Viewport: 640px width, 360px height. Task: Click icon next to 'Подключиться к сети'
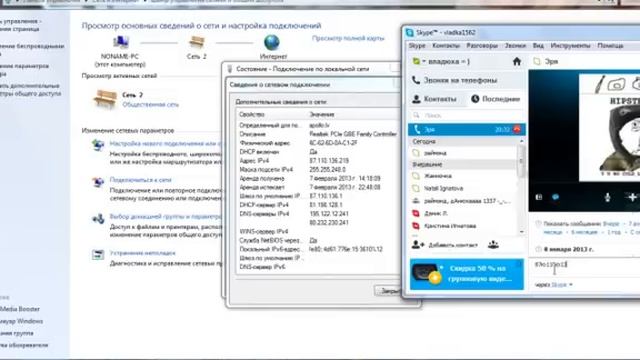98,182
